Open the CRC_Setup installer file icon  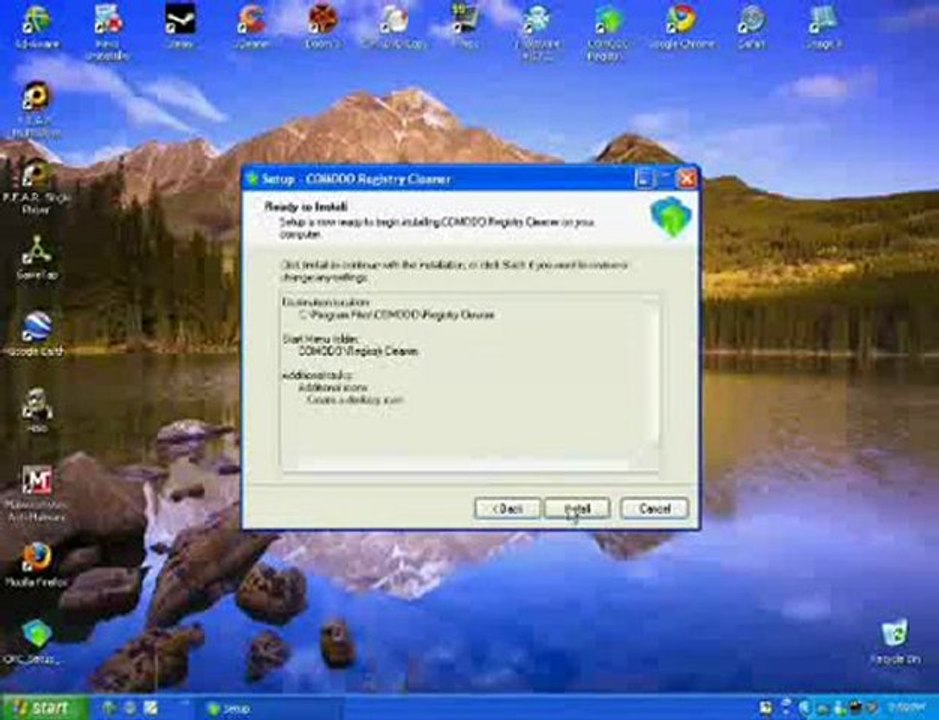(x=35, y=642)
